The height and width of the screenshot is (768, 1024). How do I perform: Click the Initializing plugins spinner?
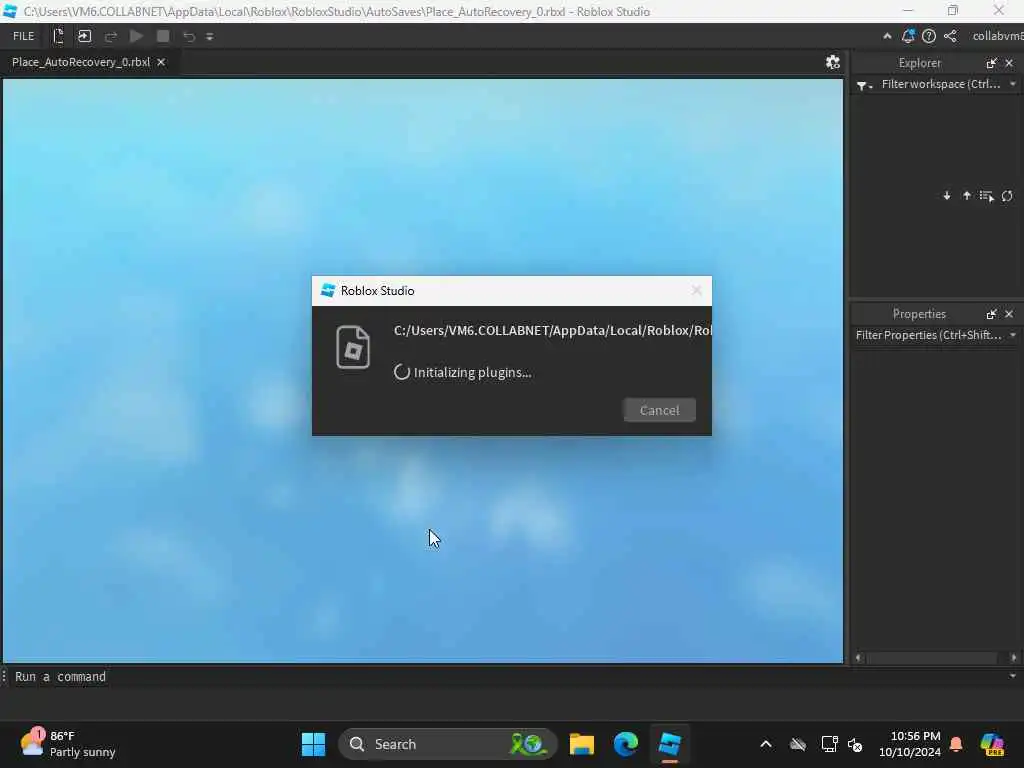click(x=402, y=372)
